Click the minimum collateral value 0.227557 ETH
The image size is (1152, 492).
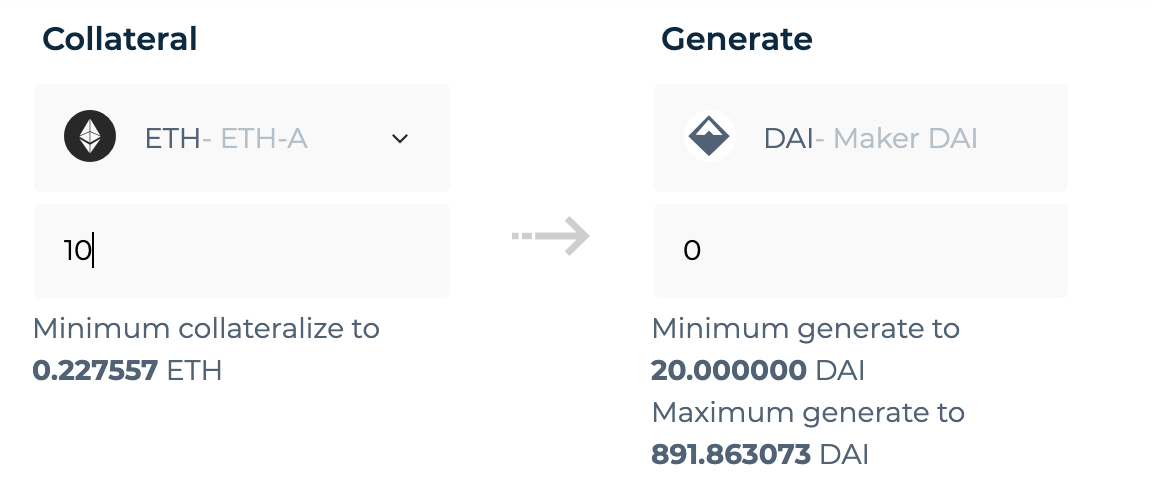[127, 371]
